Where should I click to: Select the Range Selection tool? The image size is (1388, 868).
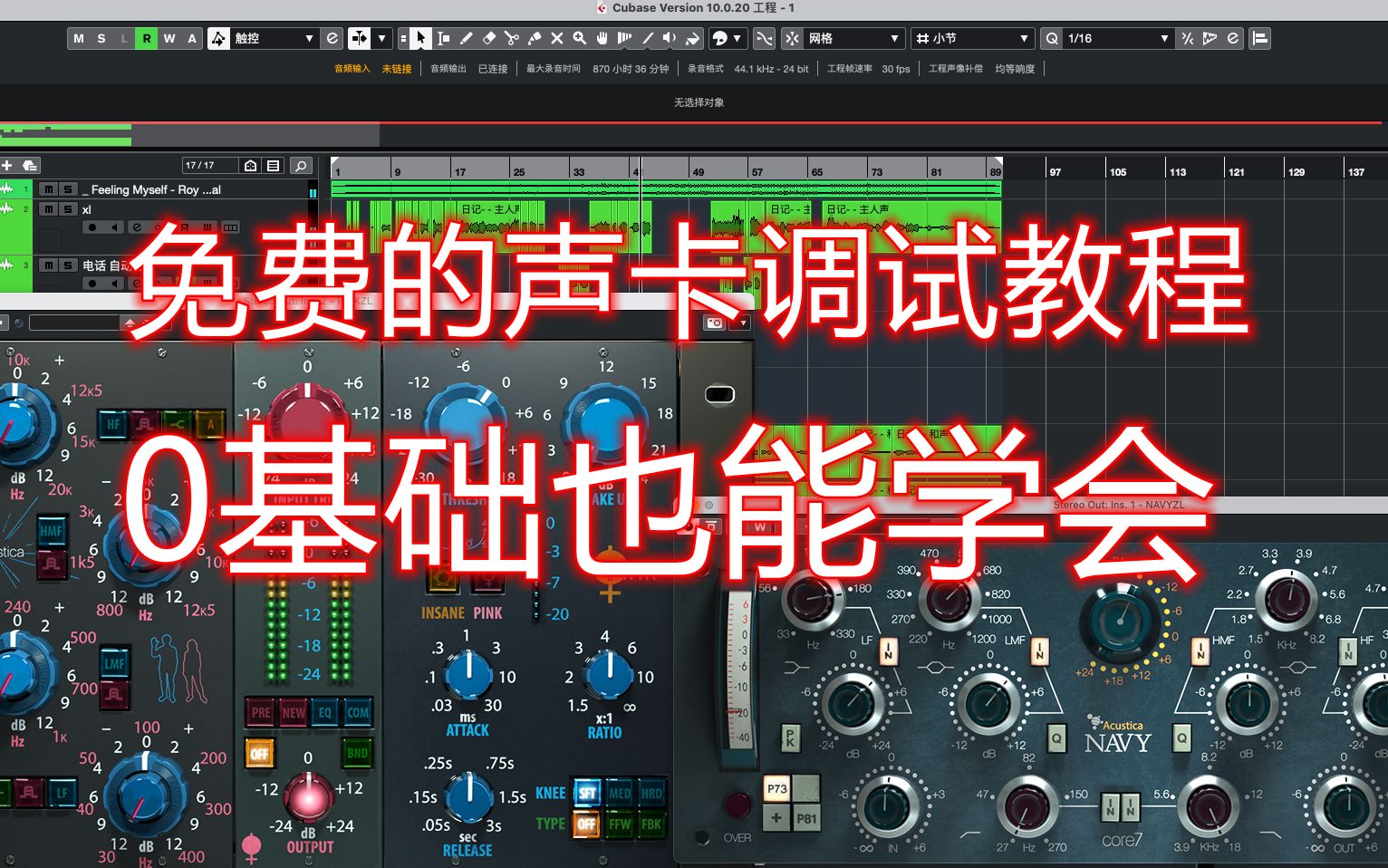coord(443,38)
